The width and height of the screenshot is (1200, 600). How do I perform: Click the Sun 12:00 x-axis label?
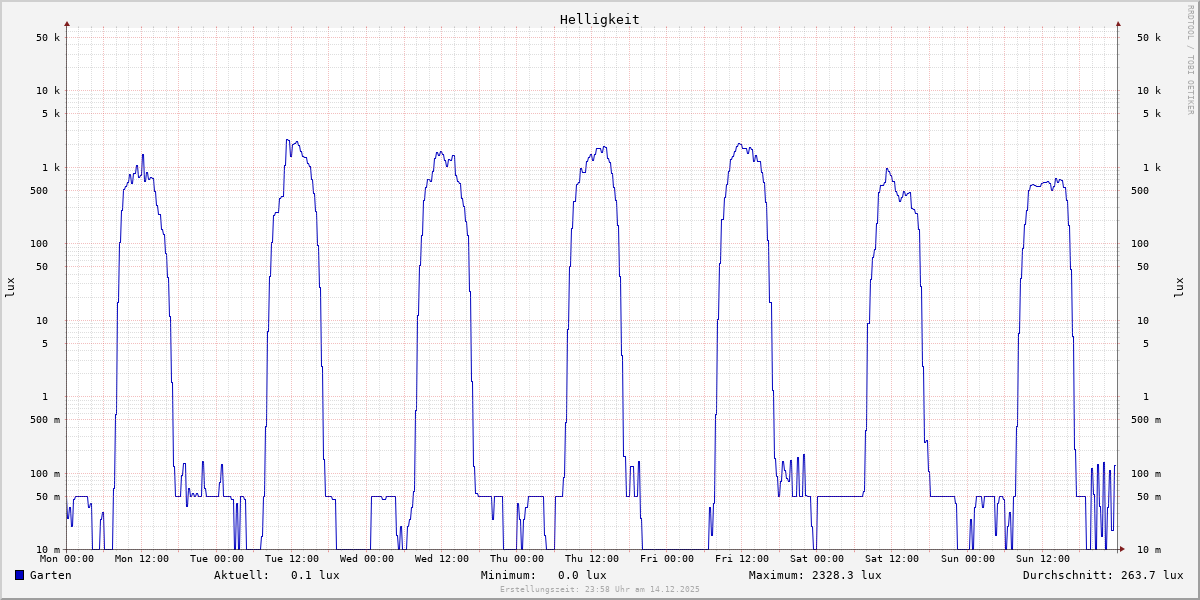tap(1042, 559)
